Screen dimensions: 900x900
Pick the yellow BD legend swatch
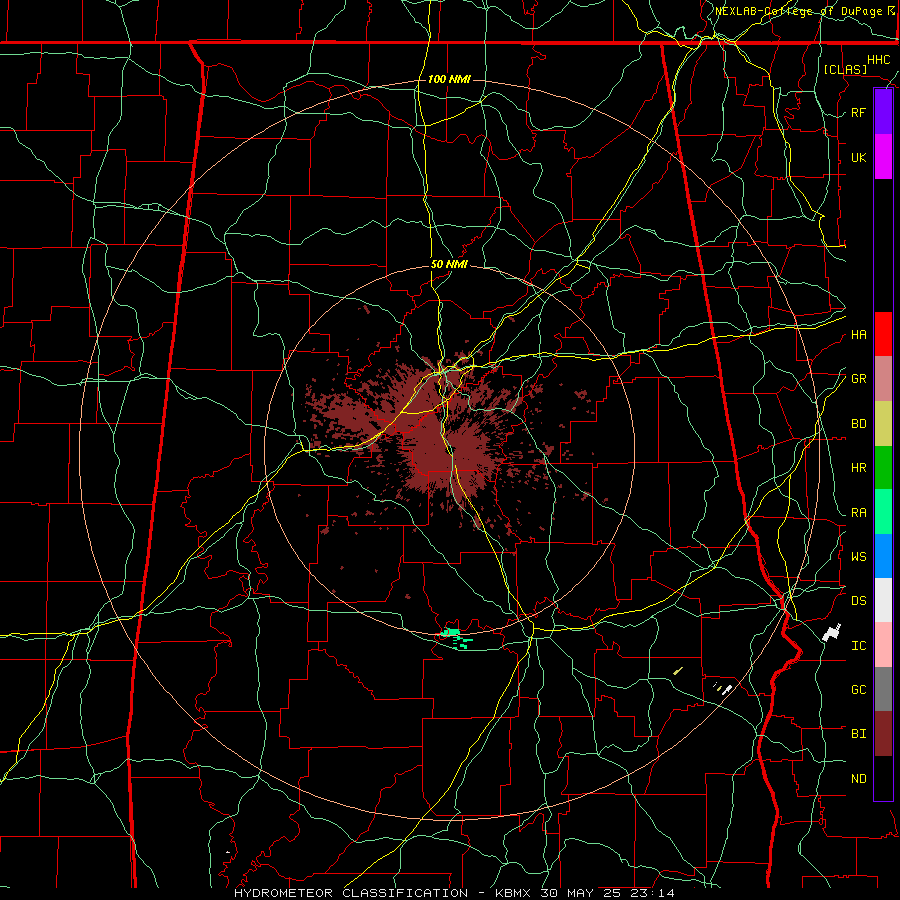point(883,424)
